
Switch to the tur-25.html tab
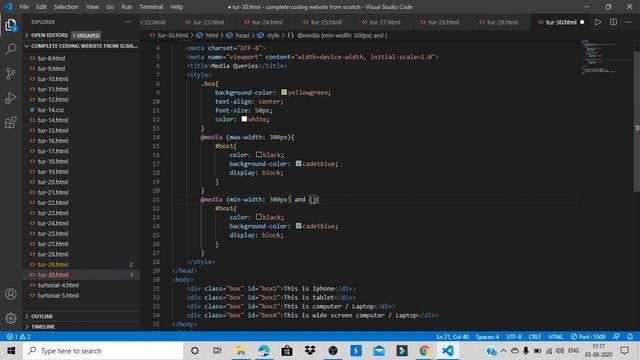click(326, 22)
